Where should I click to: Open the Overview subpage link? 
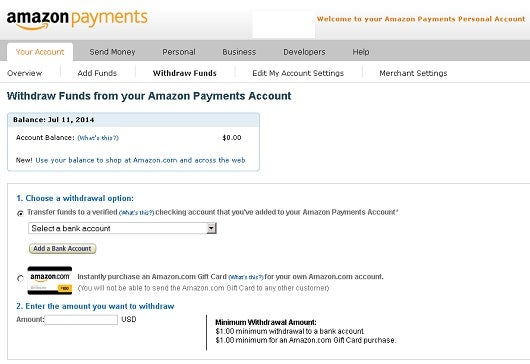(24, 73)
